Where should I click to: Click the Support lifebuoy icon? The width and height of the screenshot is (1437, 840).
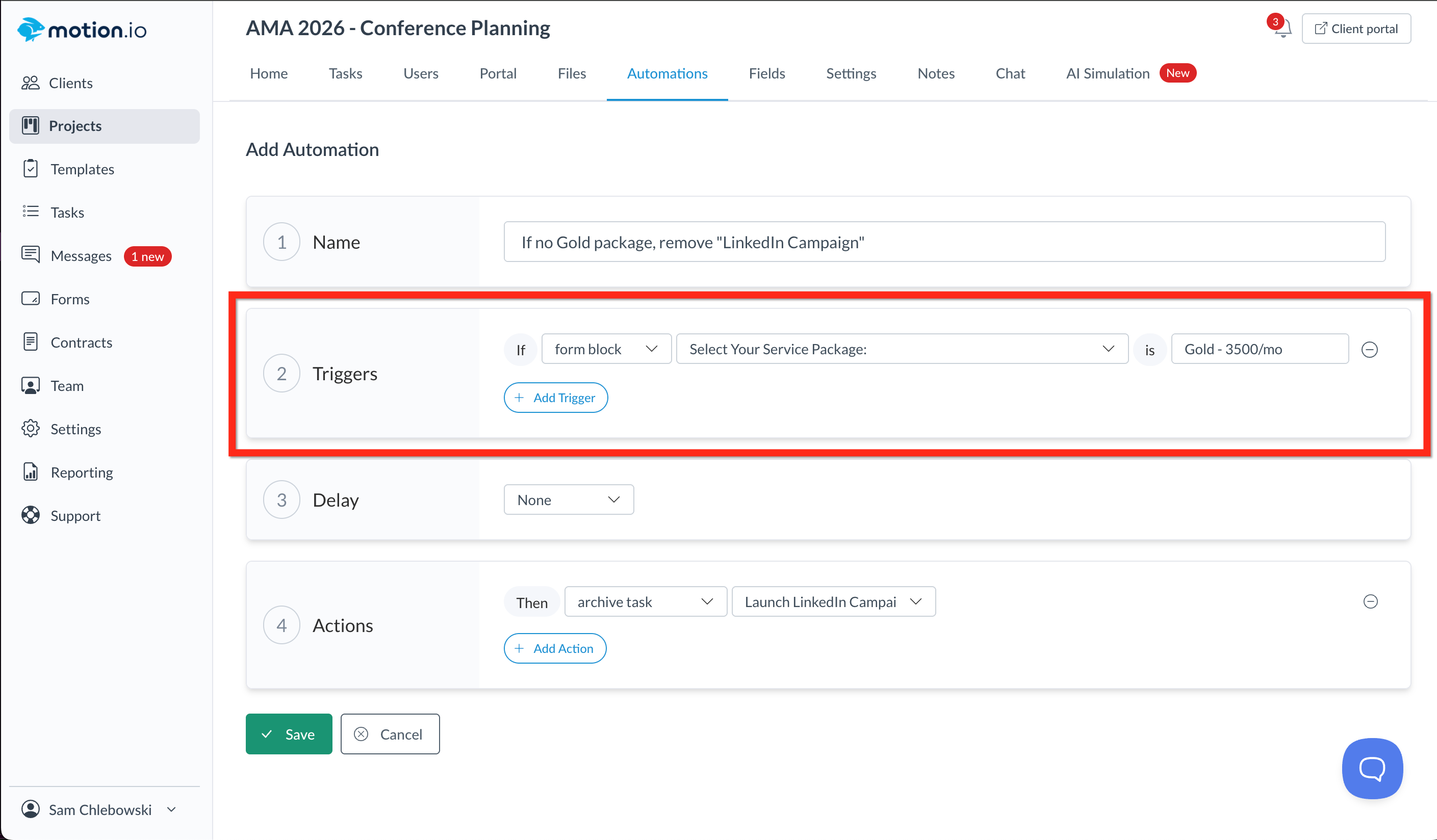[x=30, y=515]
